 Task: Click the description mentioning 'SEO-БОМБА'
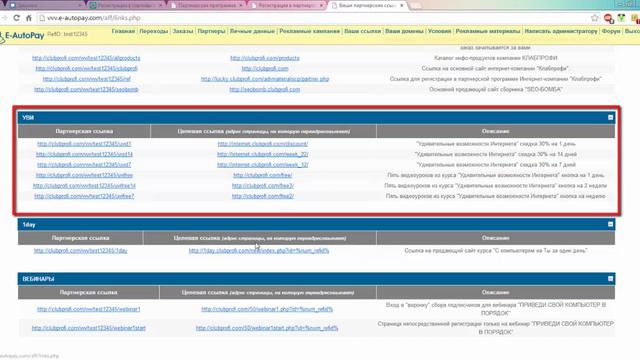496,89
